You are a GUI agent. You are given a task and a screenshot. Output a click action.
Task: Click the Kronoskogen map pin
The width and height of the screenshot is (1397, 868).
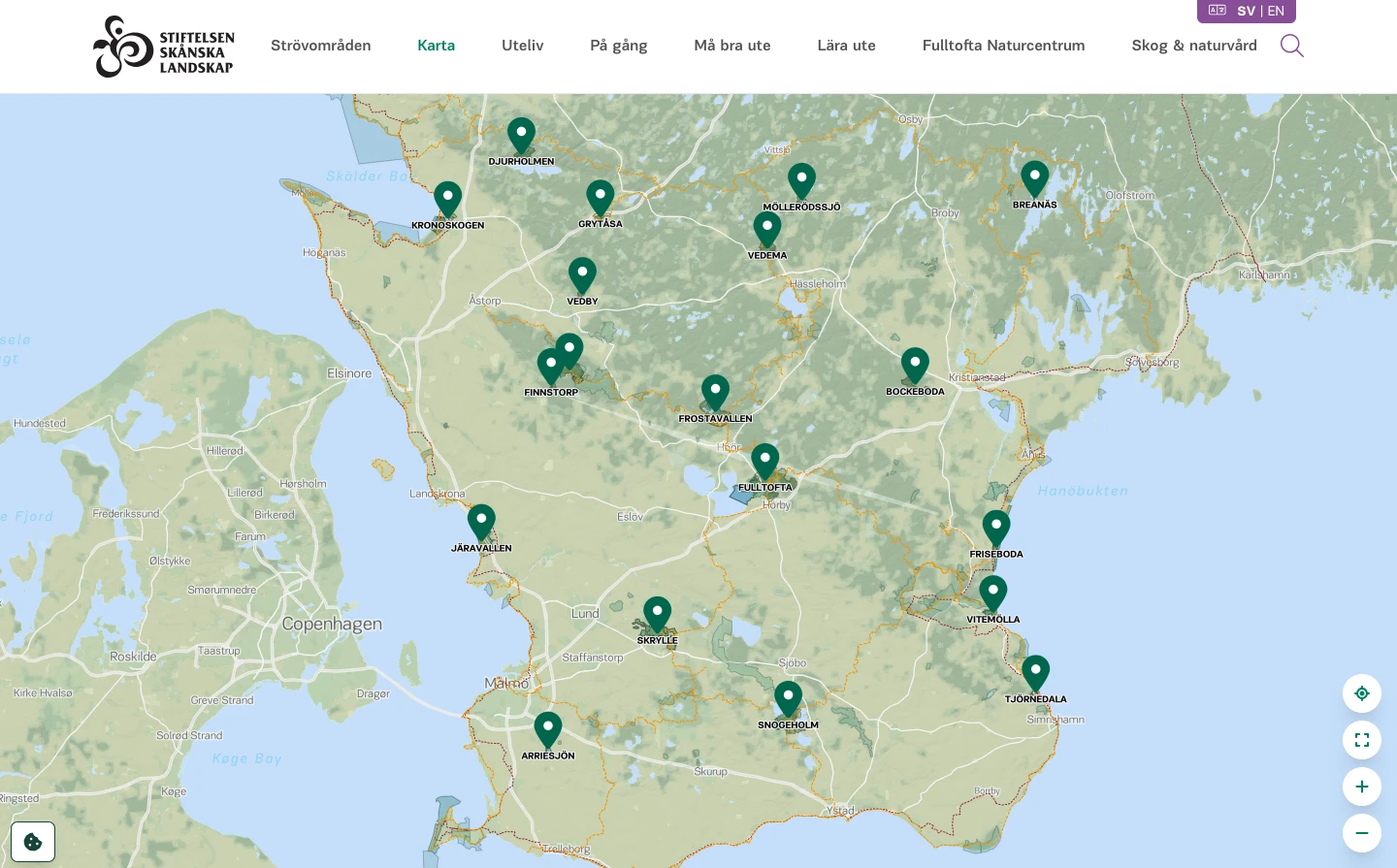click(447, 200)
